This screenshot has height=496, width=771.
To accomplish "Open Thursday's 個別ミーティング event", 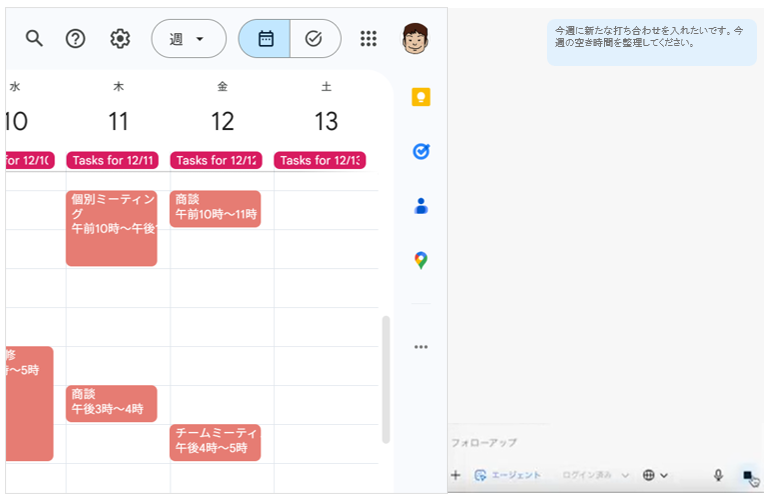I will click(112, 229).
